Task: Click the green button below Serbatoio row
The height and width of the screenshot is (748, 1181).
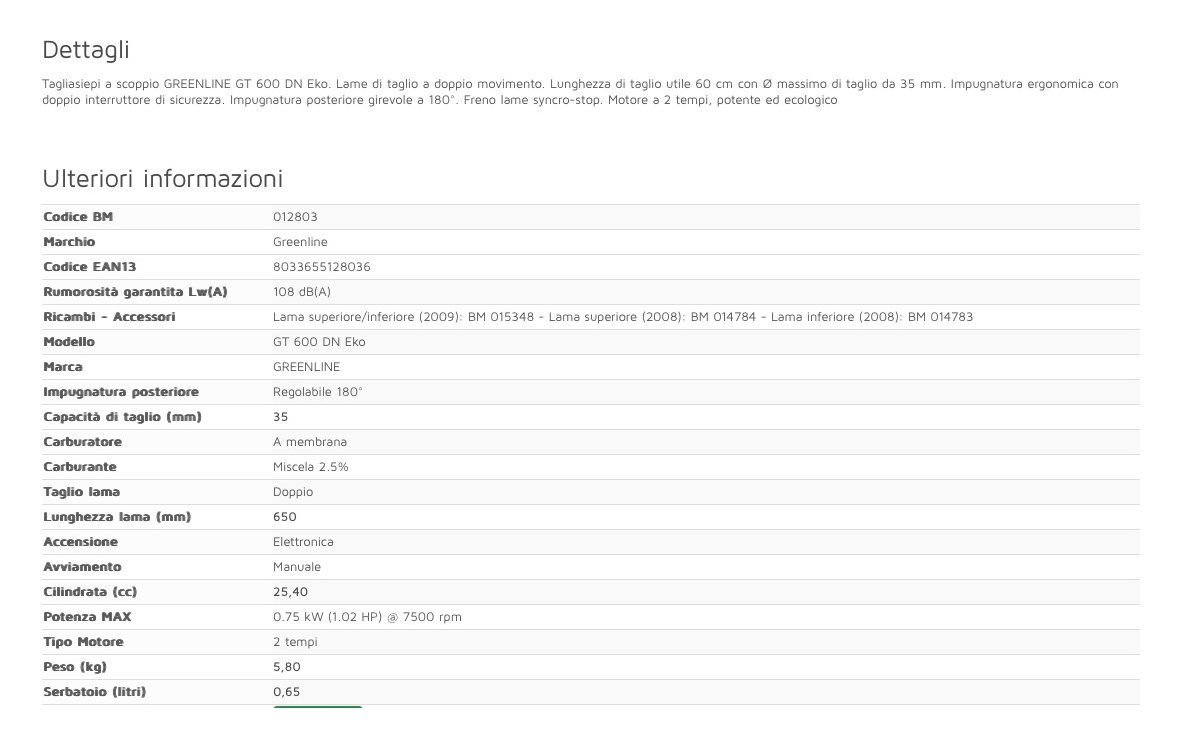Action: coord(317,709)
